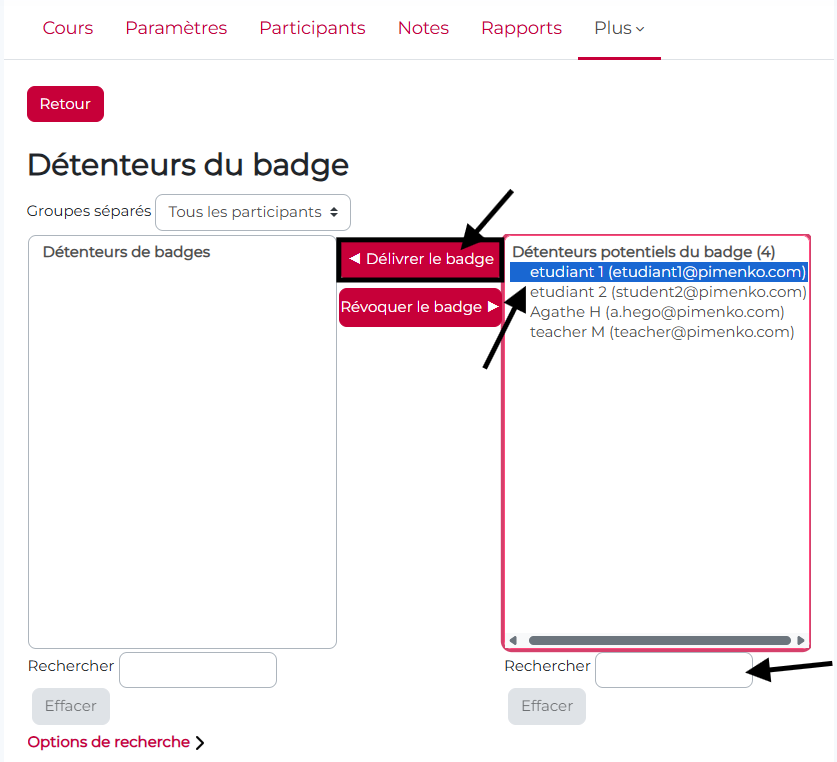The image size is (837, 762).
Task: Select the Rapports tab
Action: (x=521, y=28)
